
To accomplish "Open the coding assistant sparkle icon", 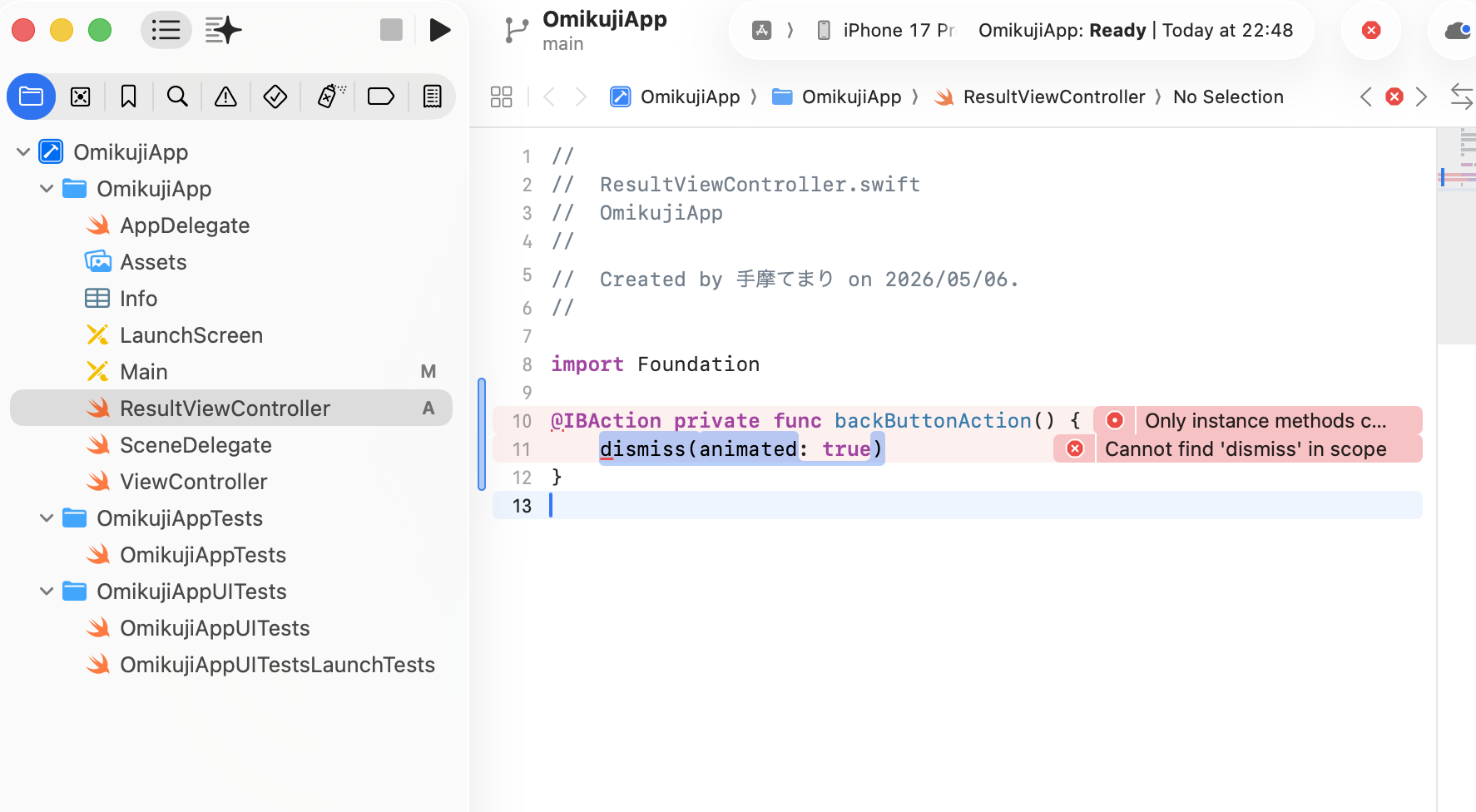I will 223,31.
